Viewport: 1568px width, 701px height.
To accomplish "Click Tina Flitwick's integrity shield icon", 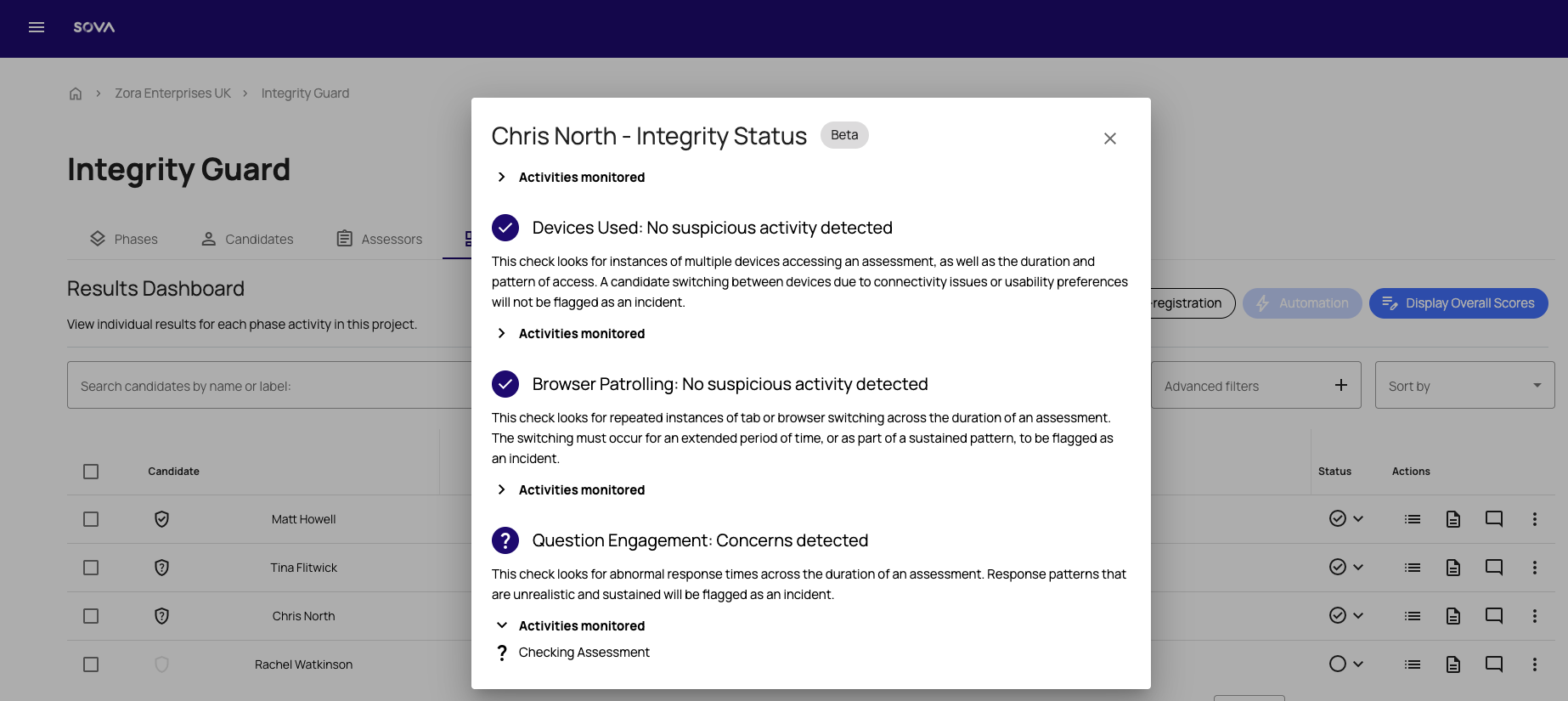I will pyautogui.click(x=161, y=568).
